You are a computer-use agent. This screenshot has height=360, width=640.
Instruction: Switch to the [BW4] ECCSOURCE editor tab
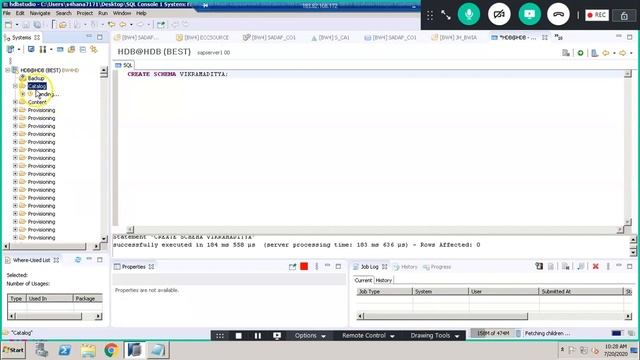click(202, 38)
